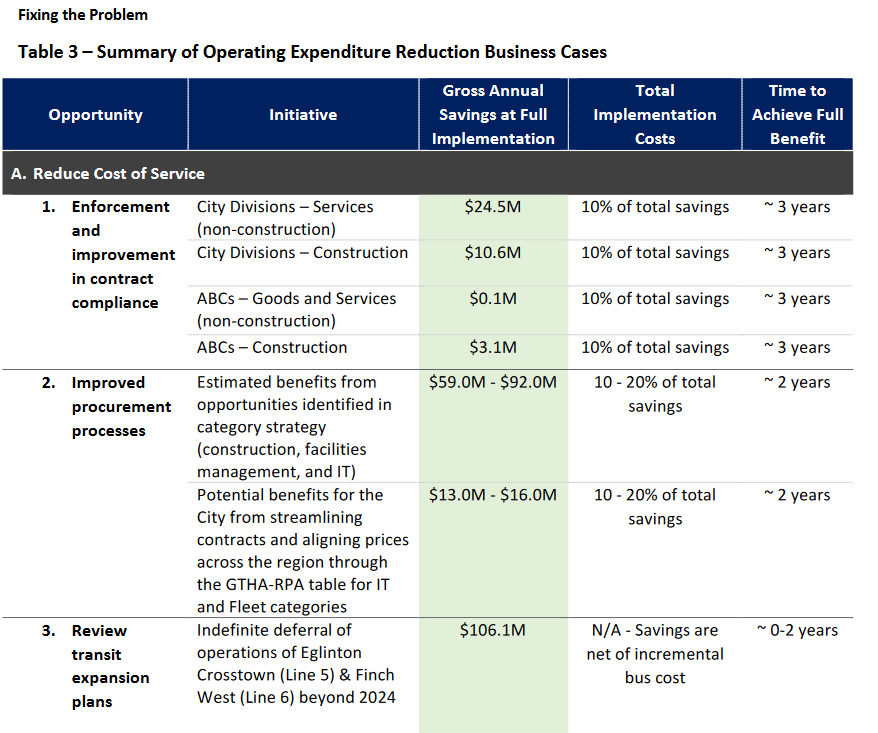This screenshot has height=733, width=878.
Task: Select the Table 3 title text
Action: pos(312,51)
